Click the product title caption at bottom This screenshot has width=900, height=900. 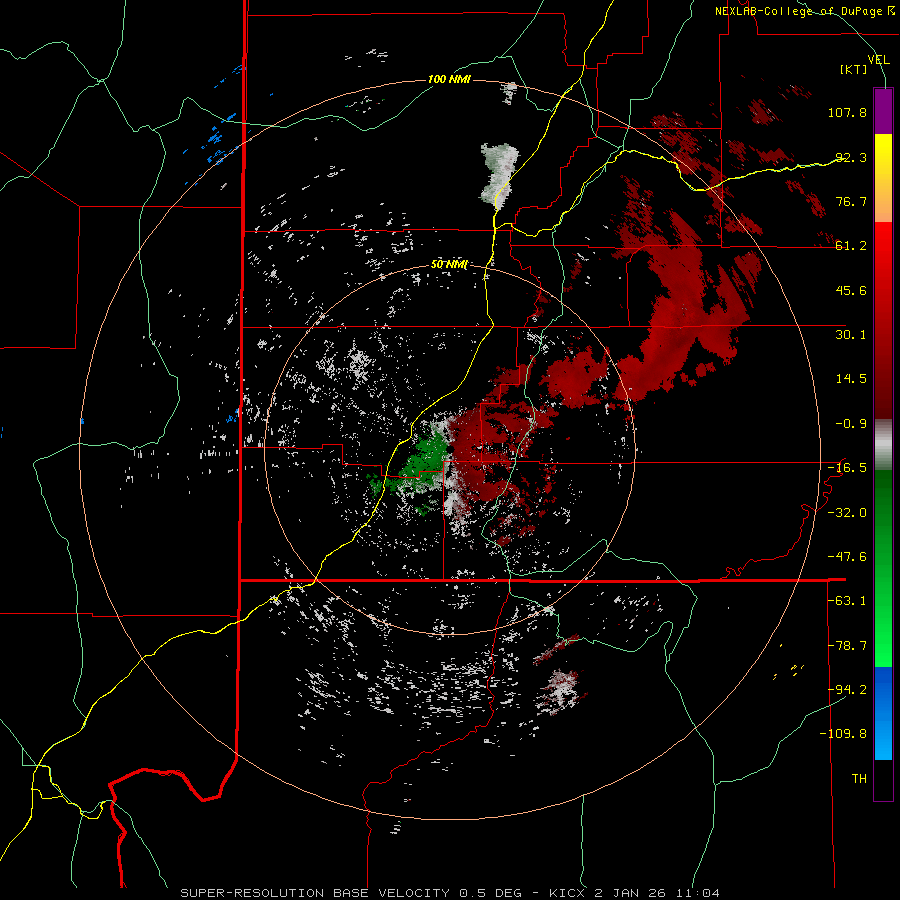pyautogui.click(x=449, y=893)
